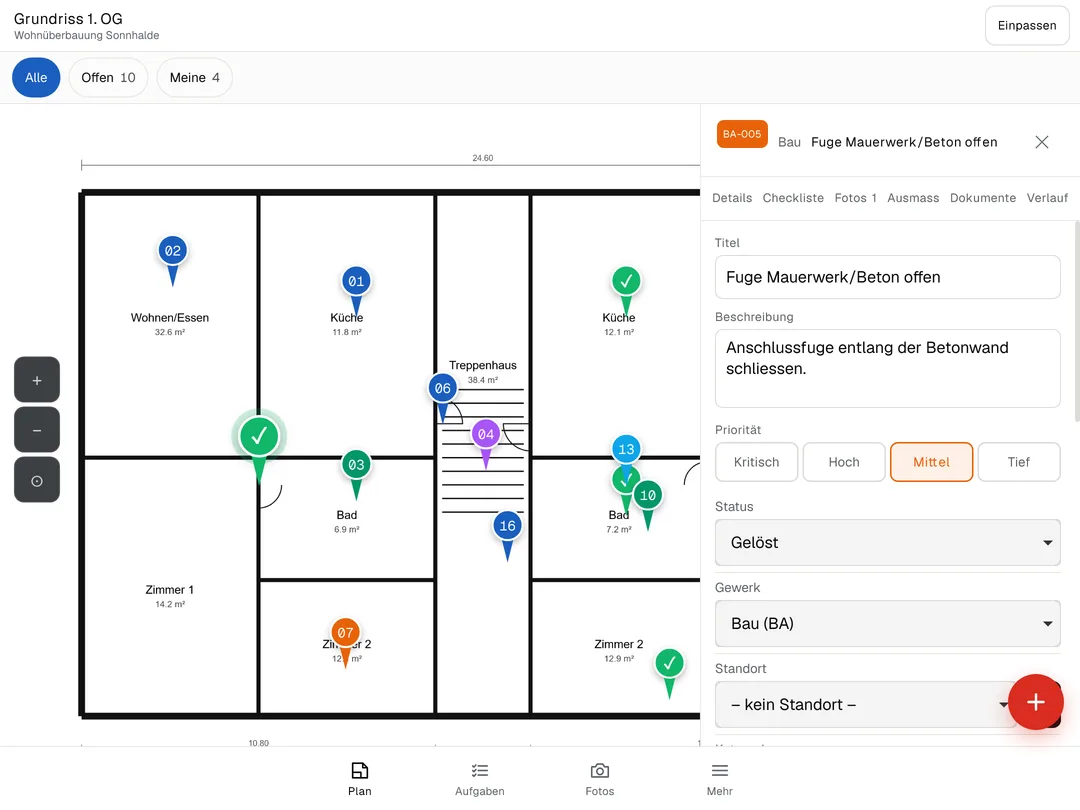
Task: Filter pins by Offen 10
Action: tap(108, 78)
